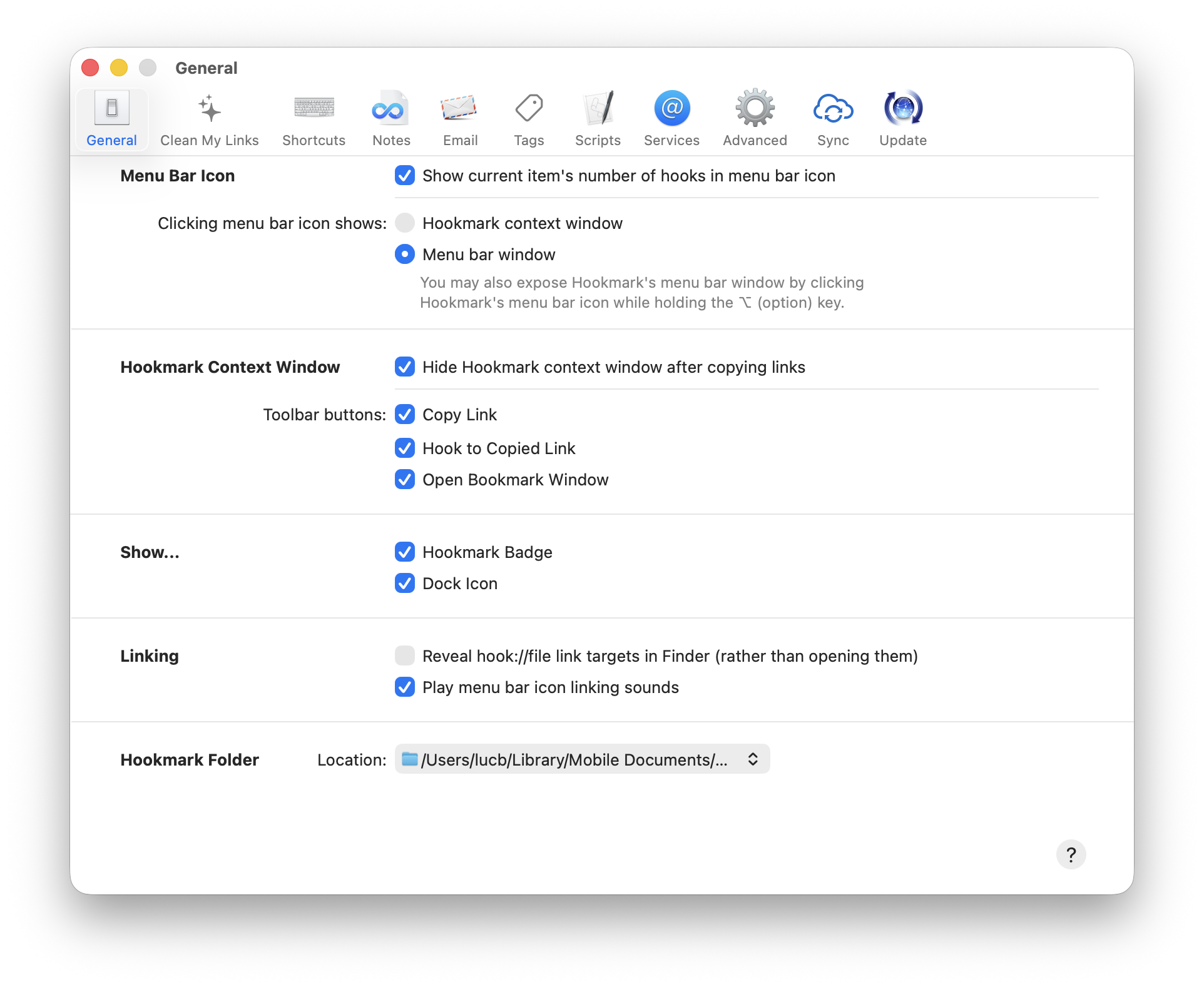1204x987 pixels.
Task: Switch to the General tab
Action: pos(111,119)
